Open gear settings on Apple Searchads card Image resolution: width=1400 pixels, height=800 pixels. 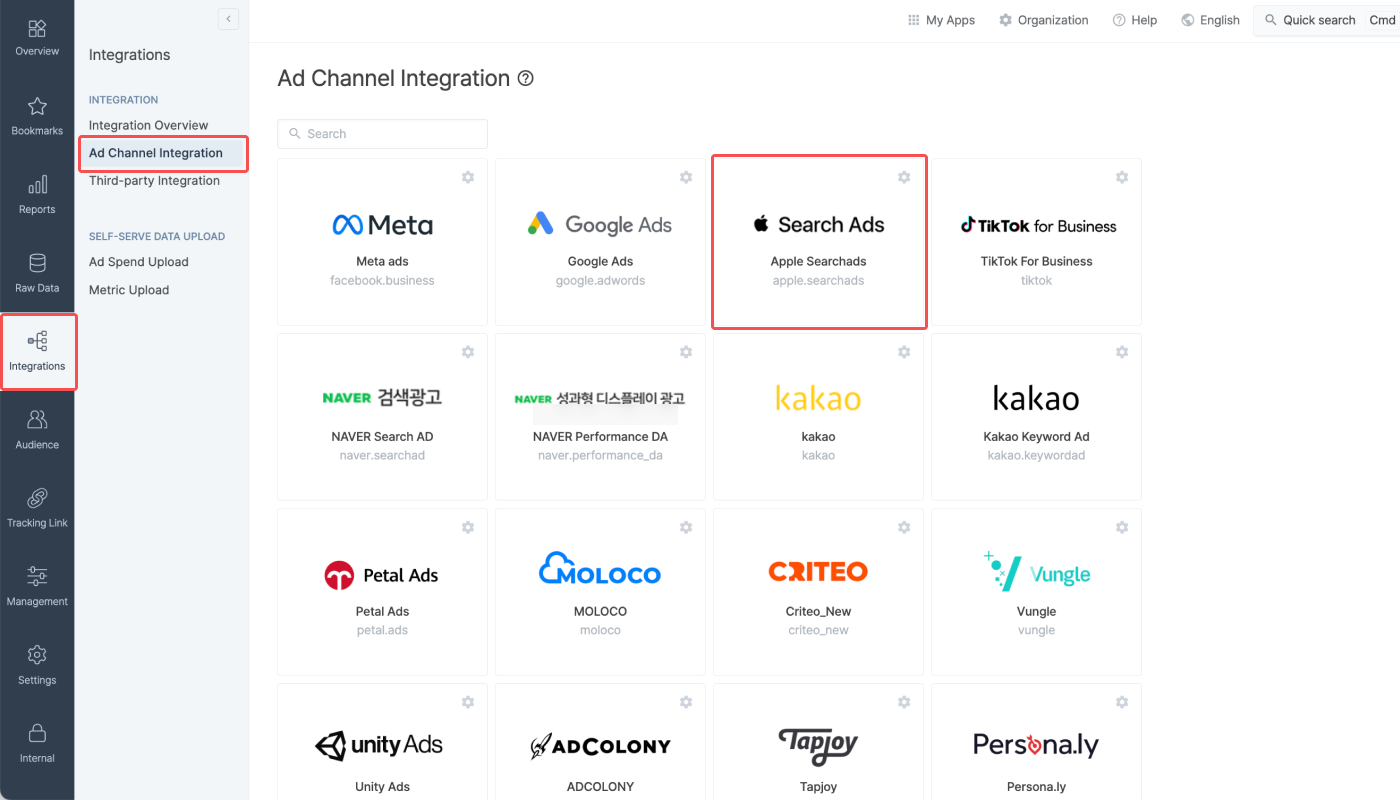[x=904, y=177]
